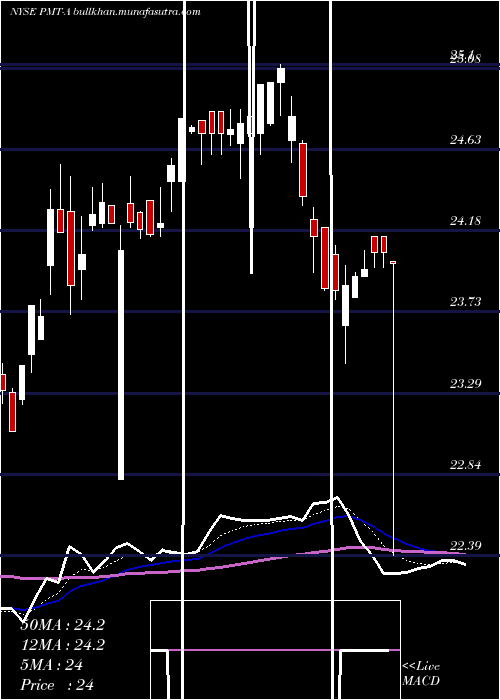
Task: Select the 22.84 price level label
Action: click(466, 465)
